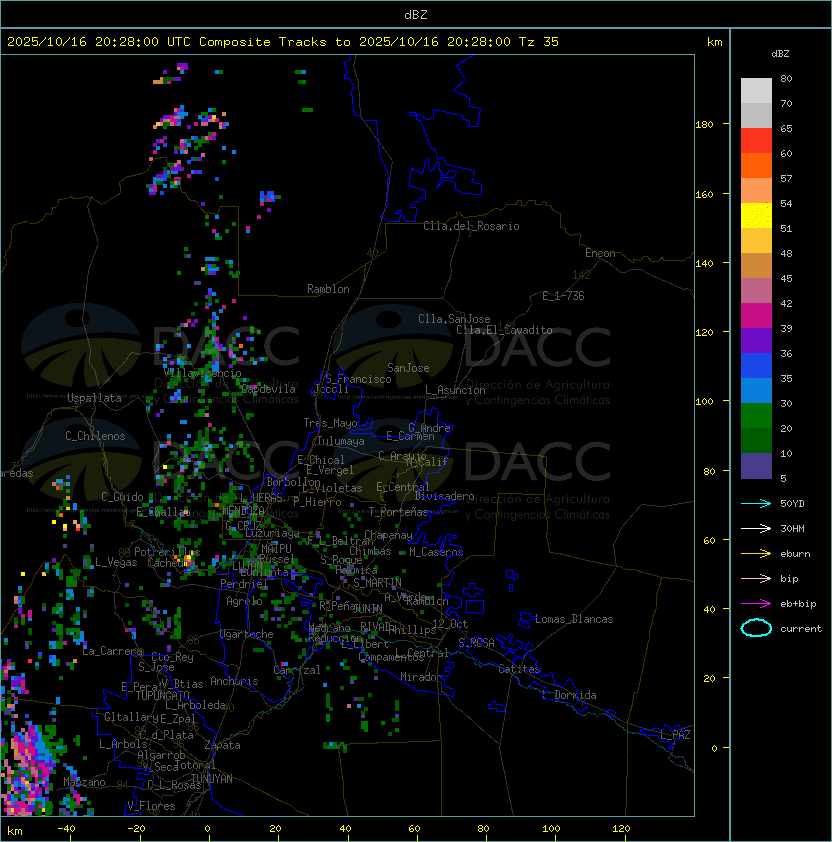Click the 'eburn' legend label
Image resolution: width=832 pixels, height=842 pixels.
795,554
